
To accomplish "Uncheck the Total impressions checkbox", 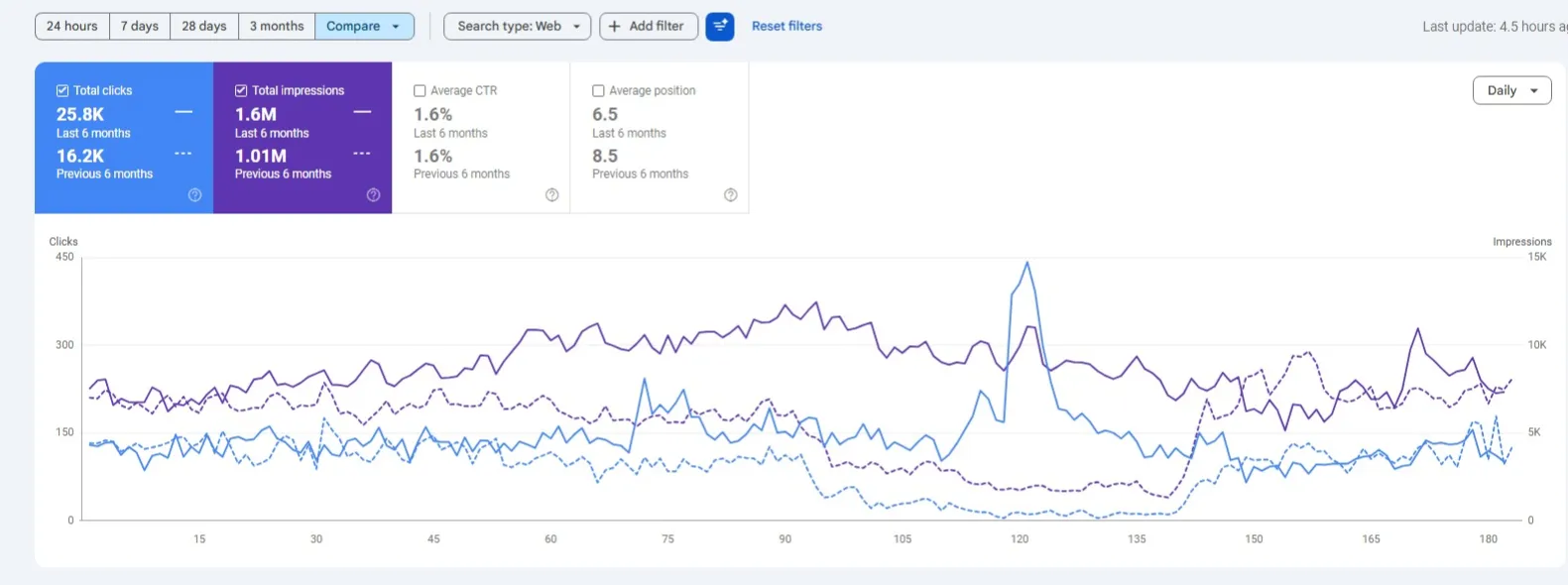I will (x=241, y=90).
